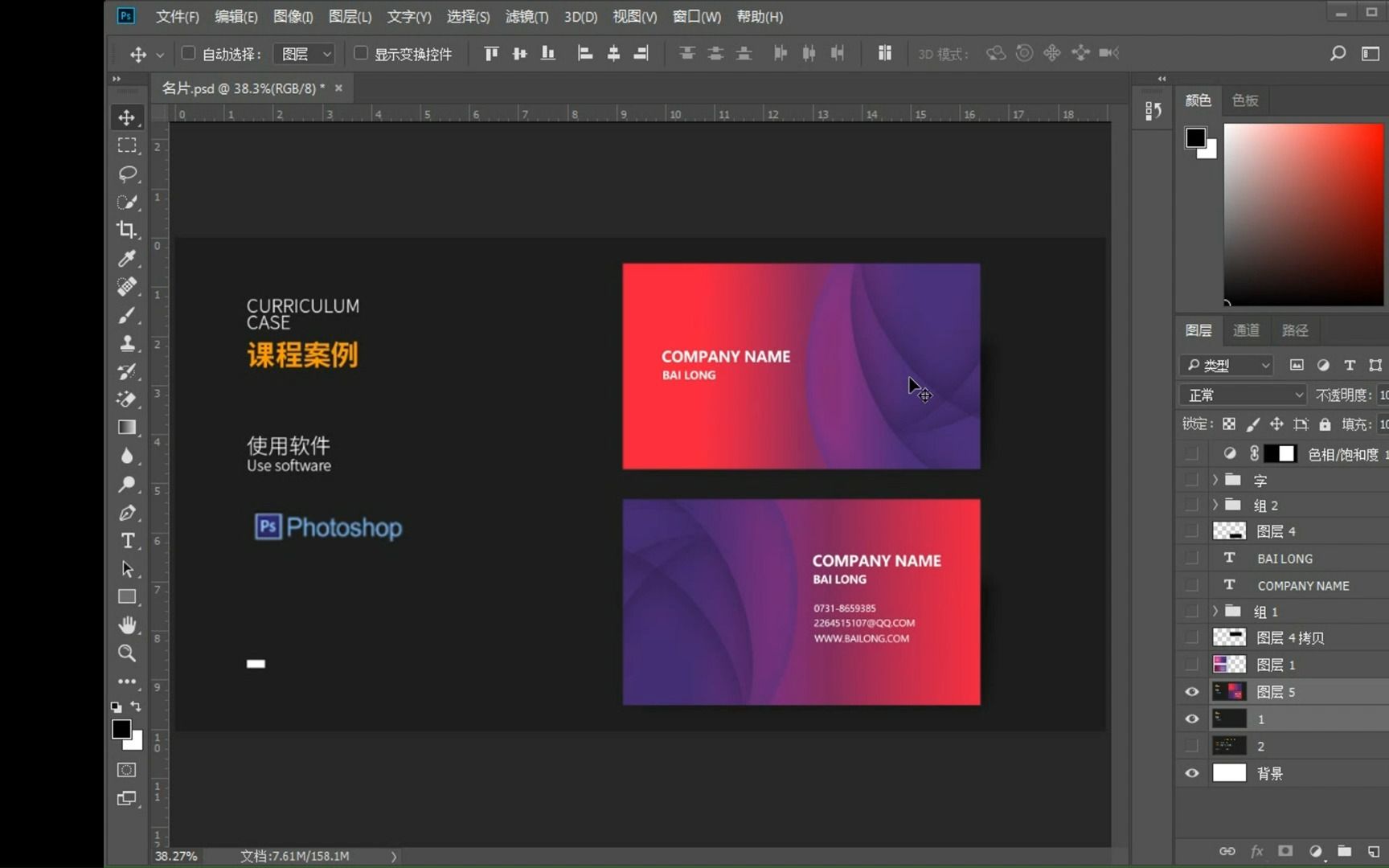
Task: Switch to the 色板 tab
Action: pyautogui.click(x=1245, y=100)
